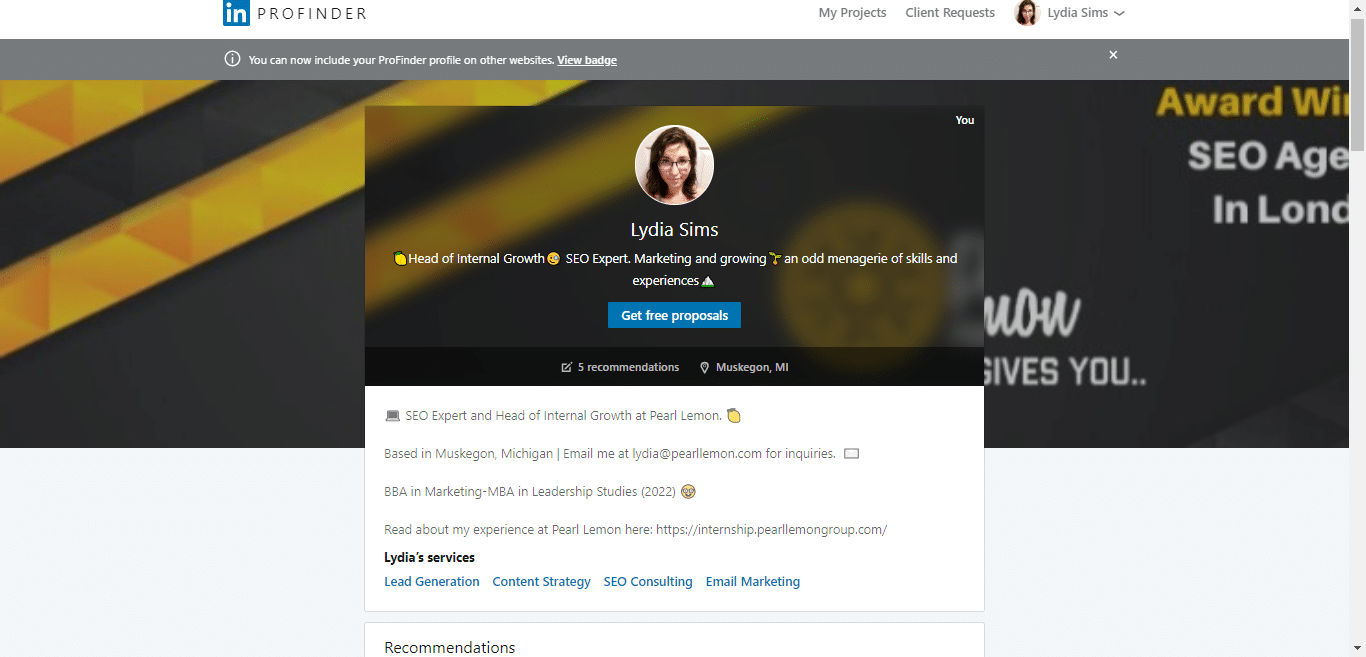Click the LinkedIn logo icon
Image resolution: width=1366 pixels, height=657 pixels.
click(236, 13)
